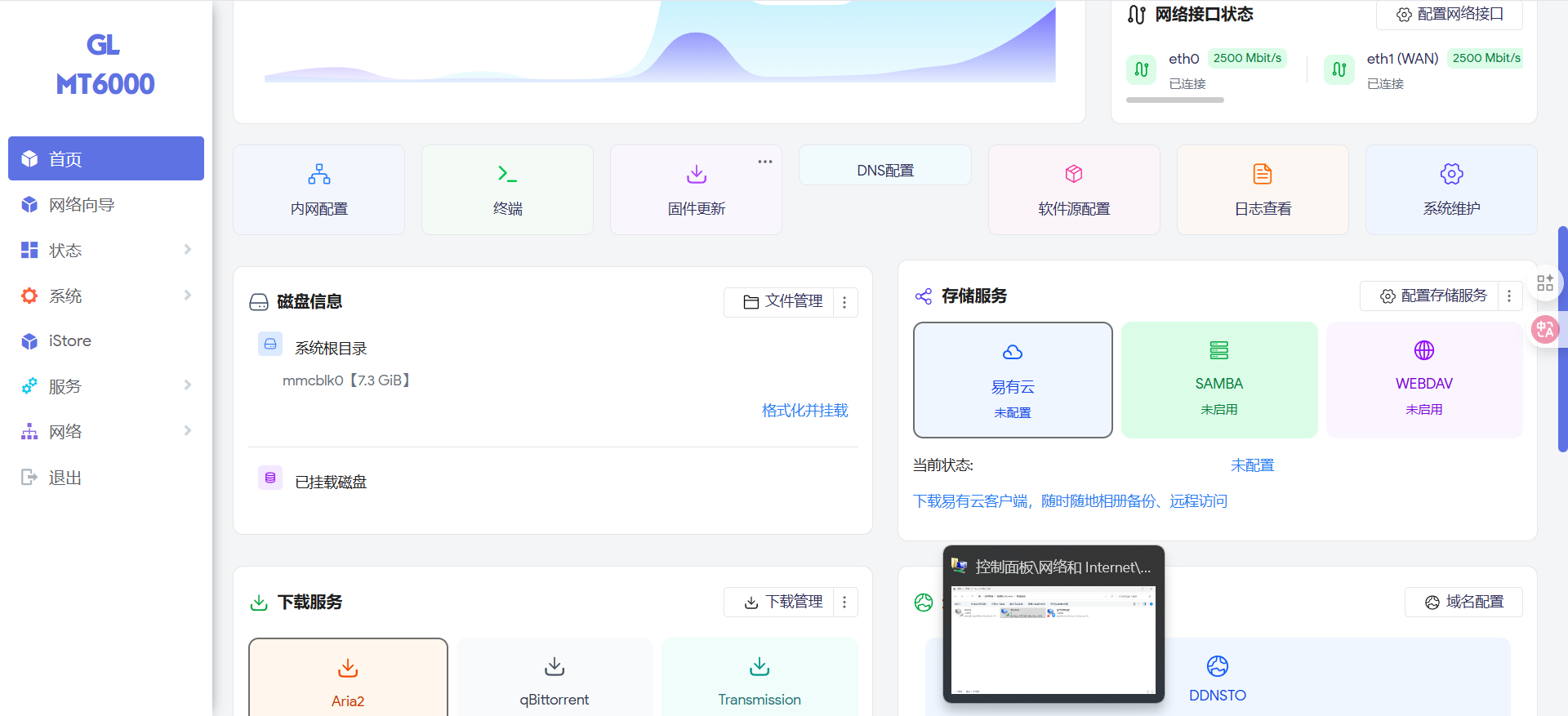Click the 格式化并挂载 link
Viewport: 1568px width, 716px height.
(804, 411)
